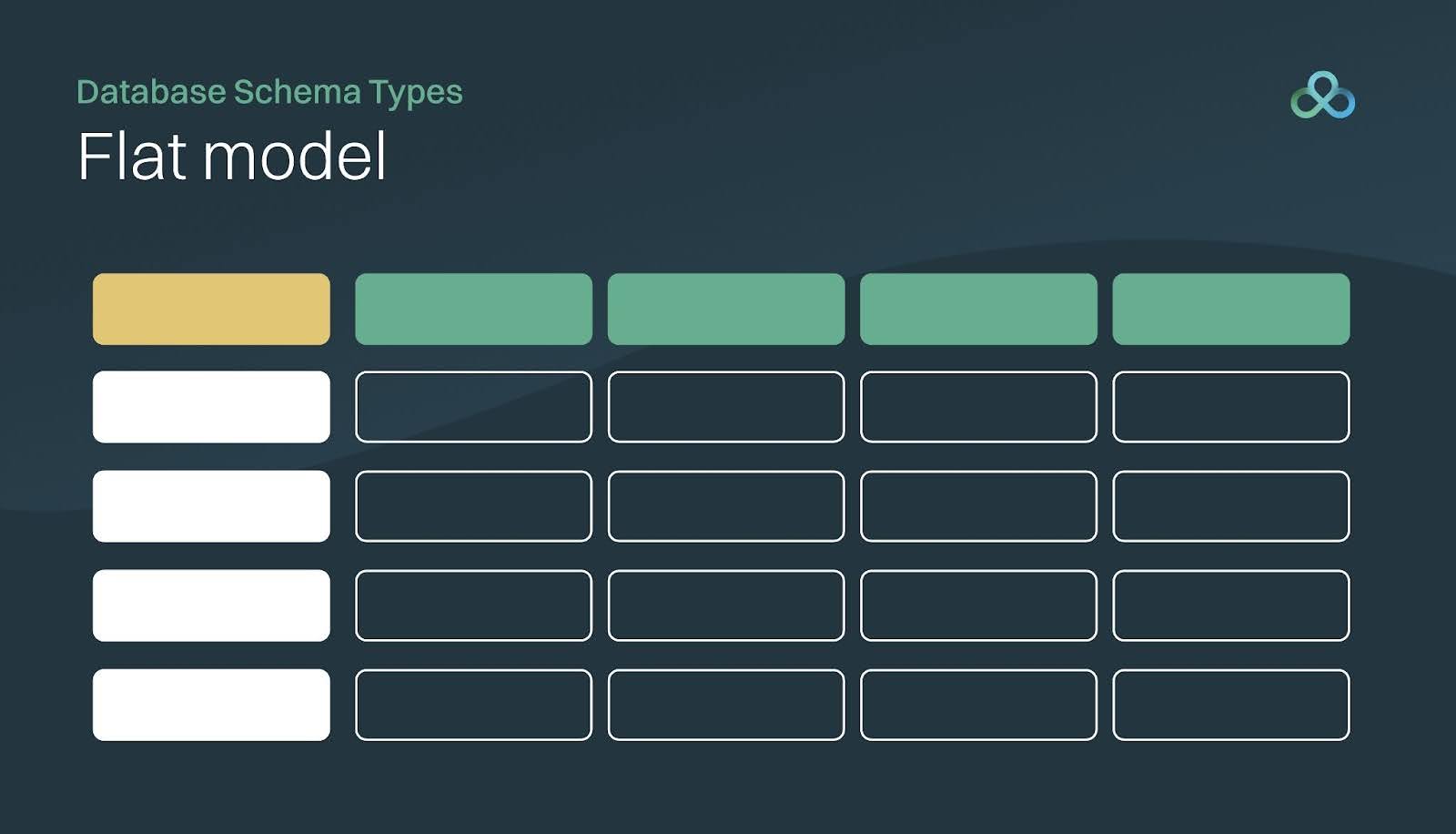
Task: Click the rightmost green header cell
Action: click(1230, 309)
